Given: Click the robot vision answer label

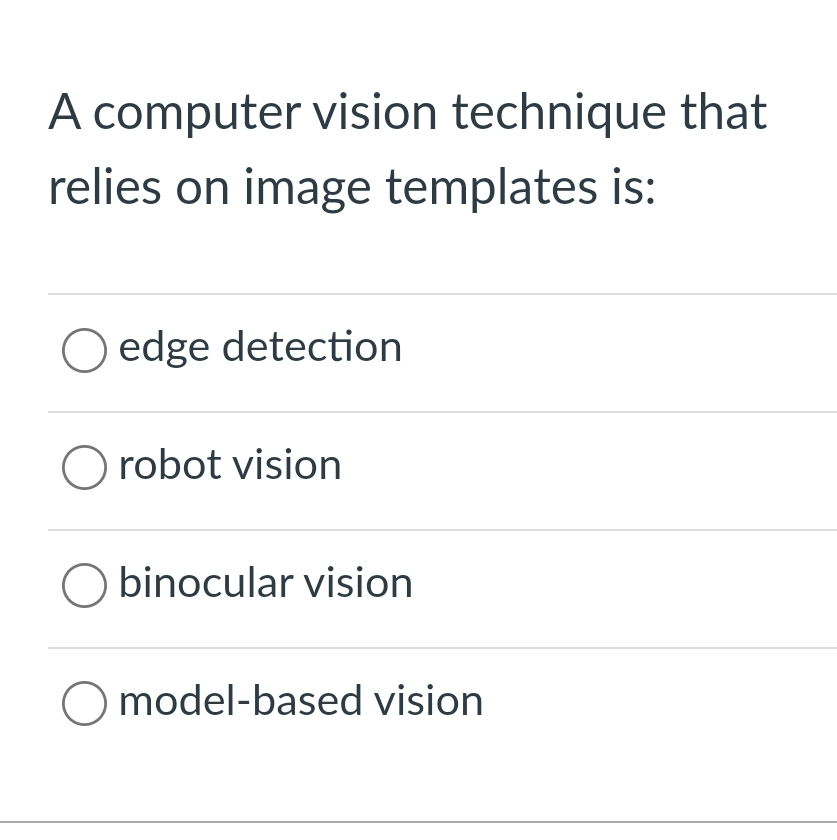Looking at the screenshot, I should pos(230,466).
